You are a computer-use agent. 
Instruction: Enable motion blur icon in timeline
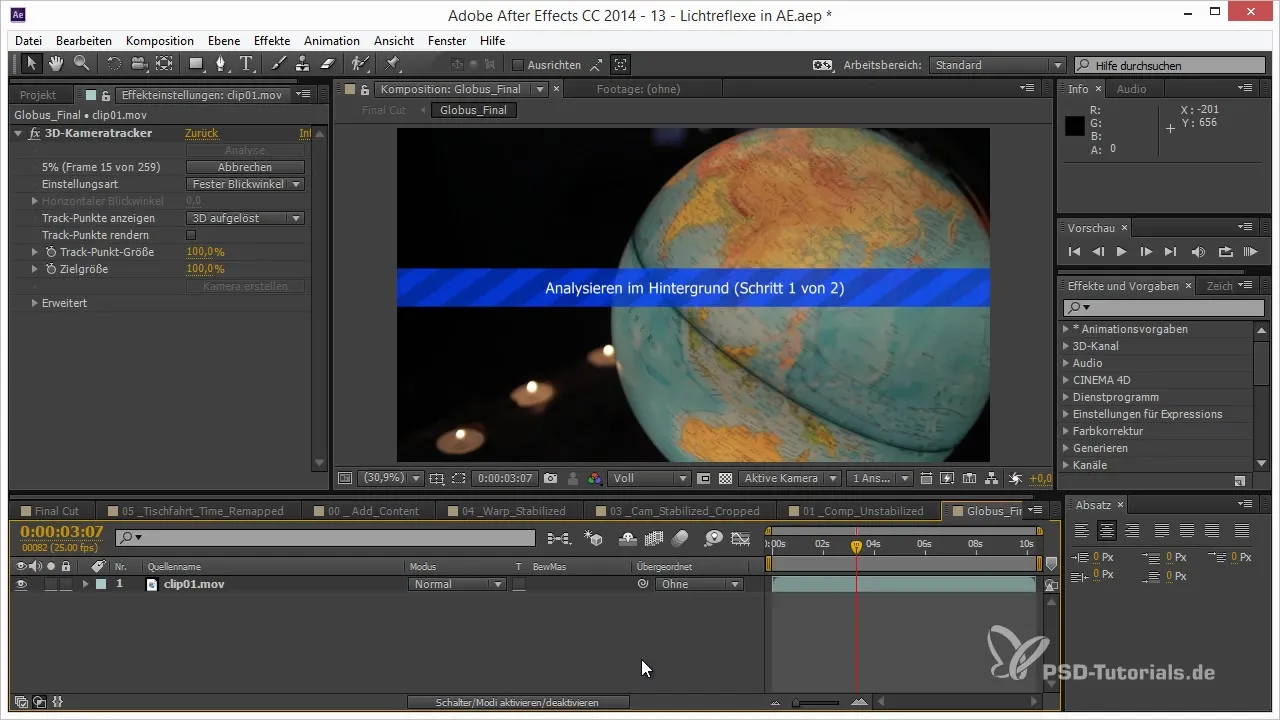click(x=681, y=538)
